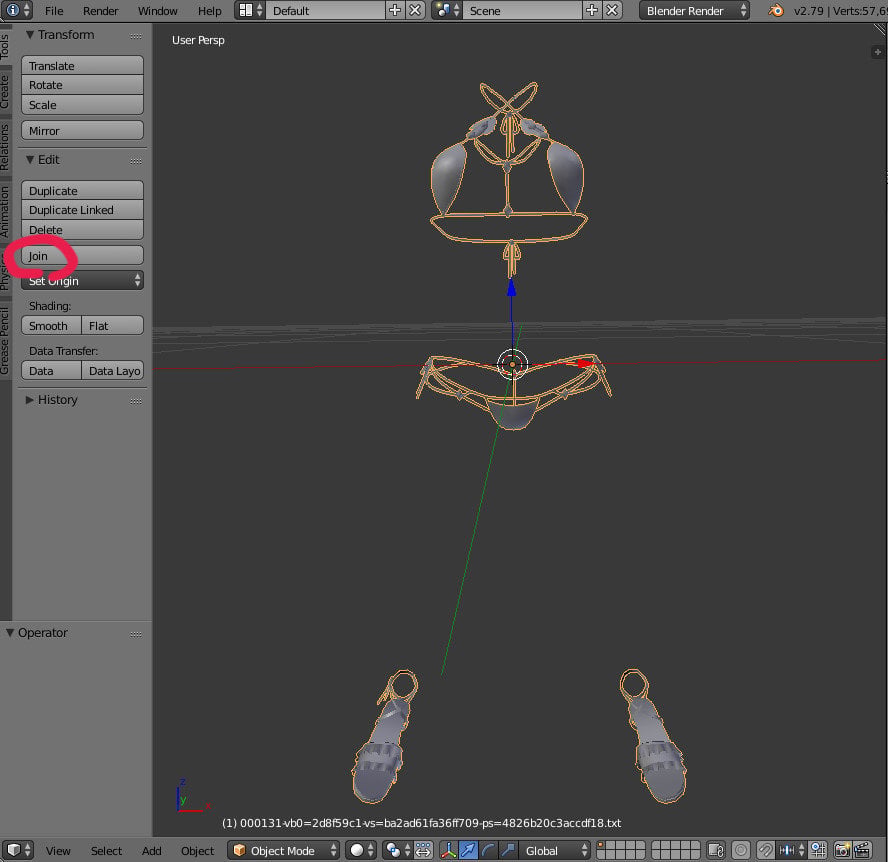888x862 pixels.
Task: Open the File menu
Action: 54,11
